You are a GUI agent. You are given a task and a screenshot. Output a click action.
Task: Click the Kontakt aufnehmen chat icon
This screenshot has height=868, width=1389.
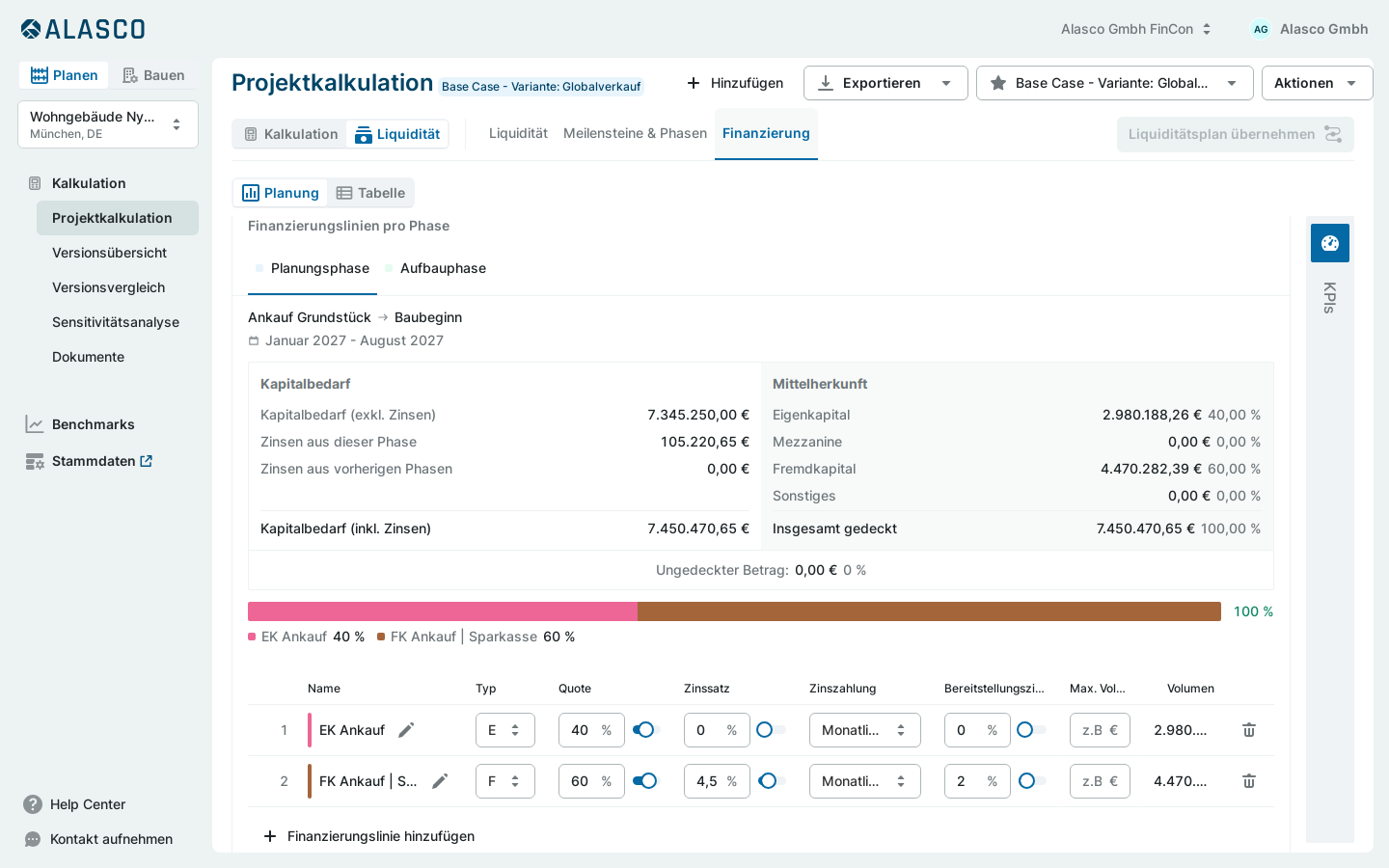tap(33, 839)
